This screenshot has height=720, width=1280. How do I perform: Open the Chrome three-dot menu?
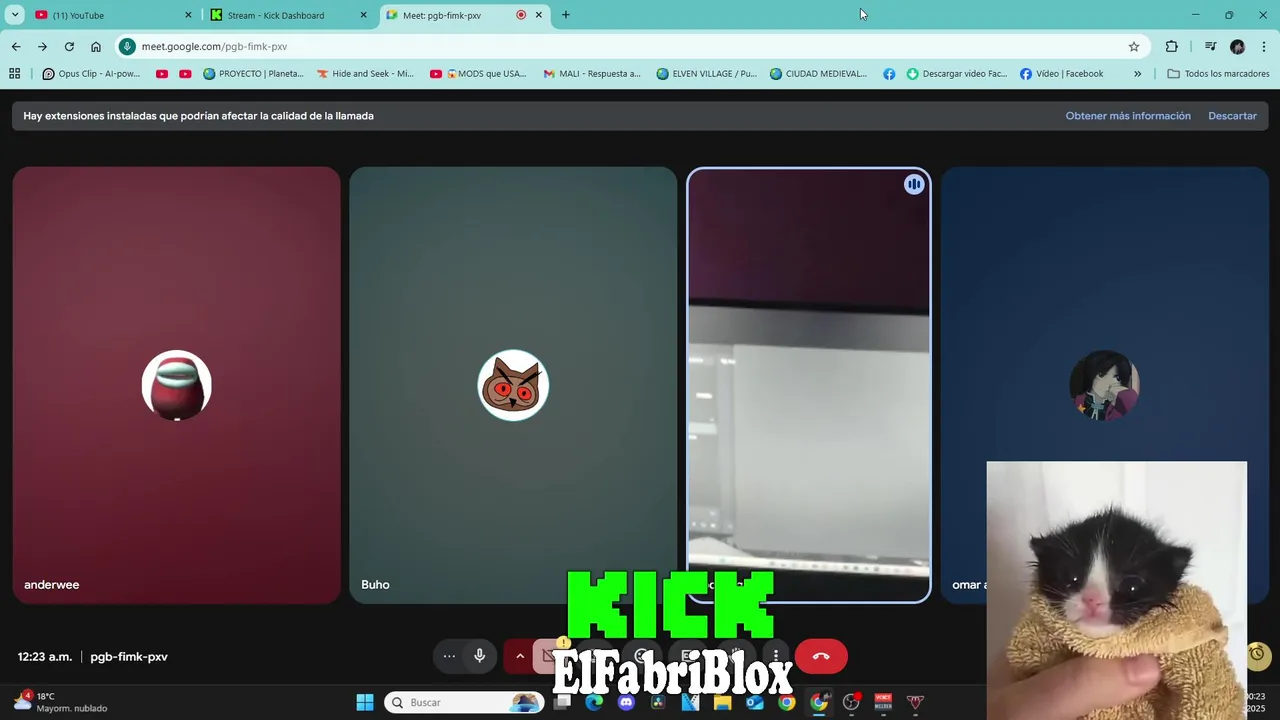pos(1264,46)
